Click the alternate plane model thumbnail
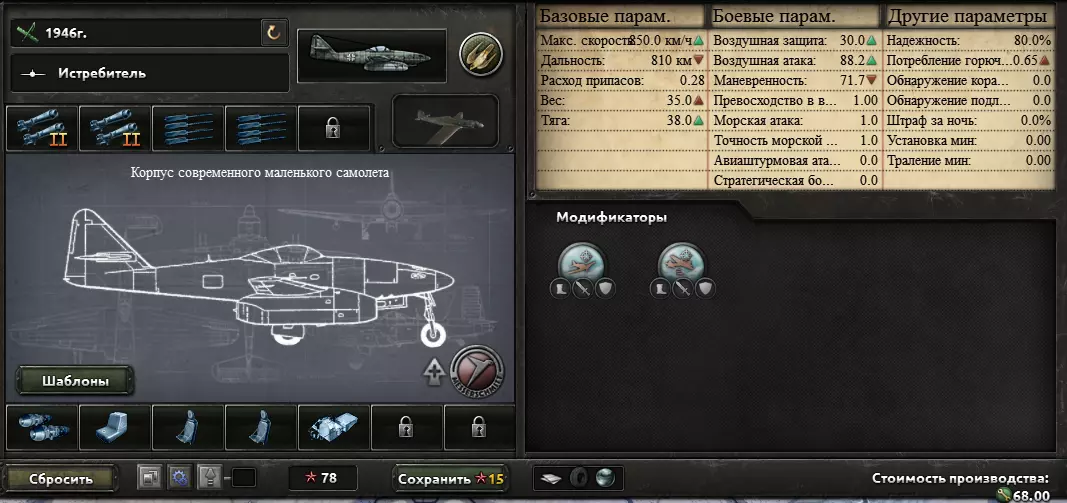 [x=446, y=121]
